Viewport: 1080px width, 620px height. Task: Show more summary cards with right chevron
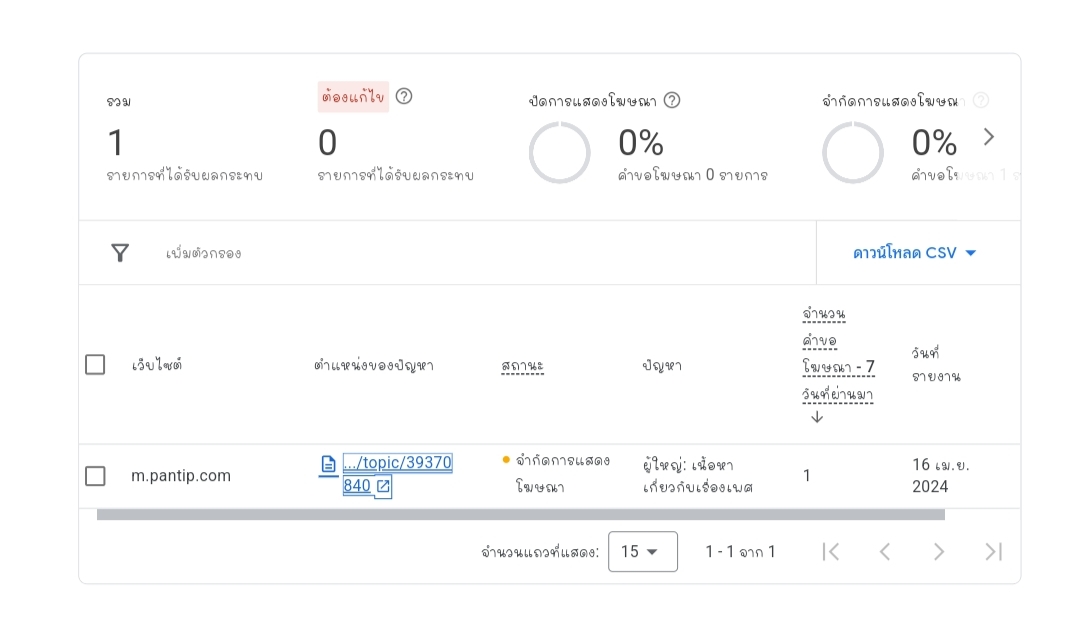[989, 137]
